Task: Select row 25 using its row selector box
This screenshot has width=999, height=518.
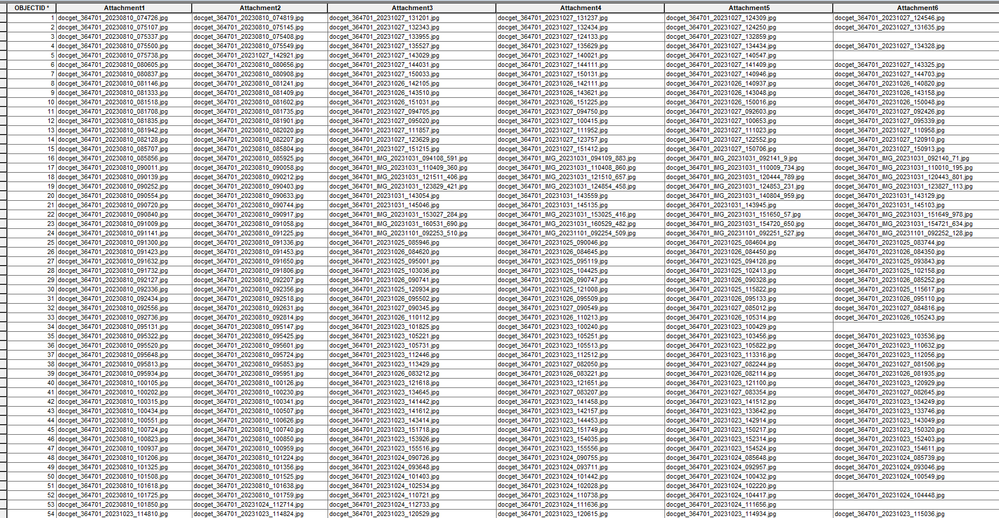Action: [x=3, y=243]
